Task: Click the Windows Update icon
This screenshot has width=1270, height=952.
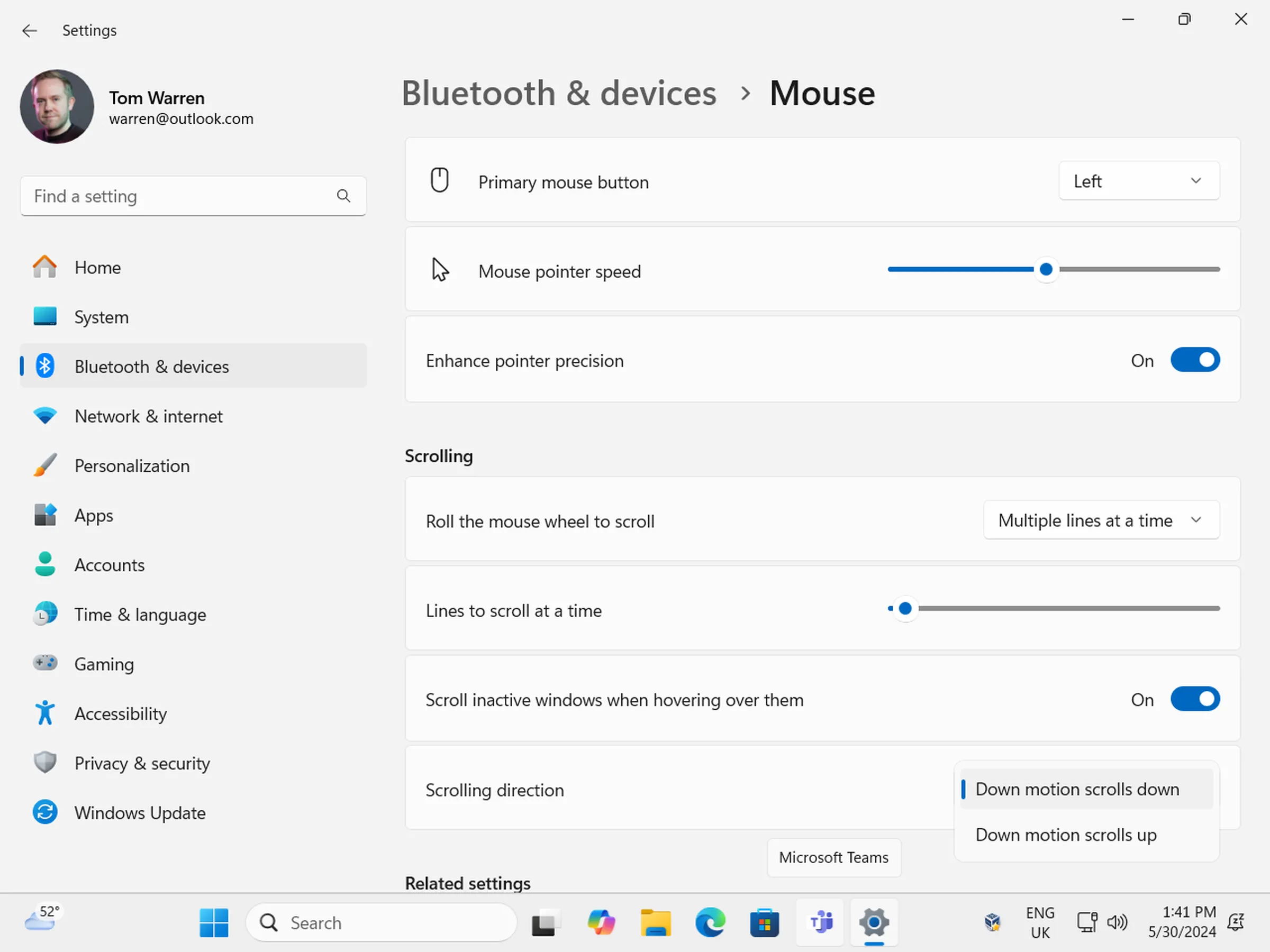Action: [x=44, y=812]
